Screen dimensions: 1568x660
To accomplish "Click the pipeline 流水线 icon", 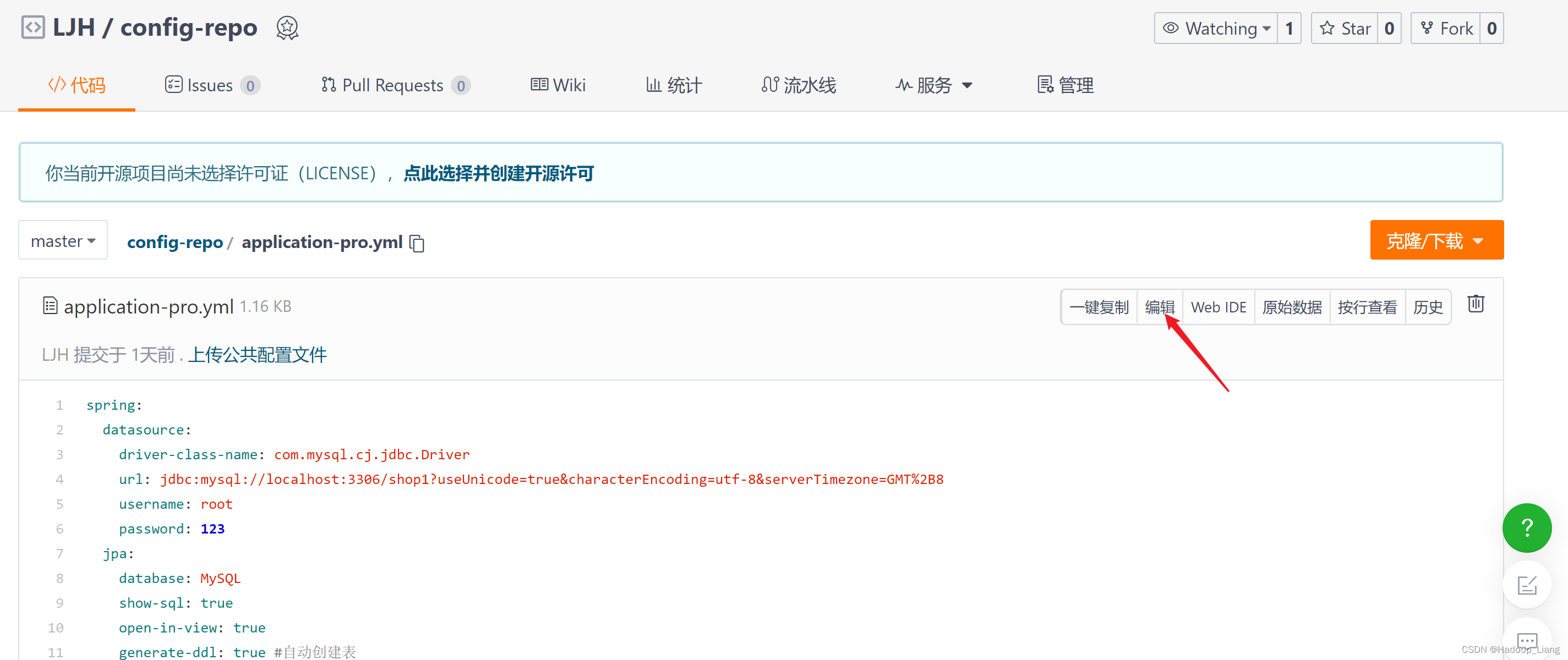I will [x=769, y=85].
